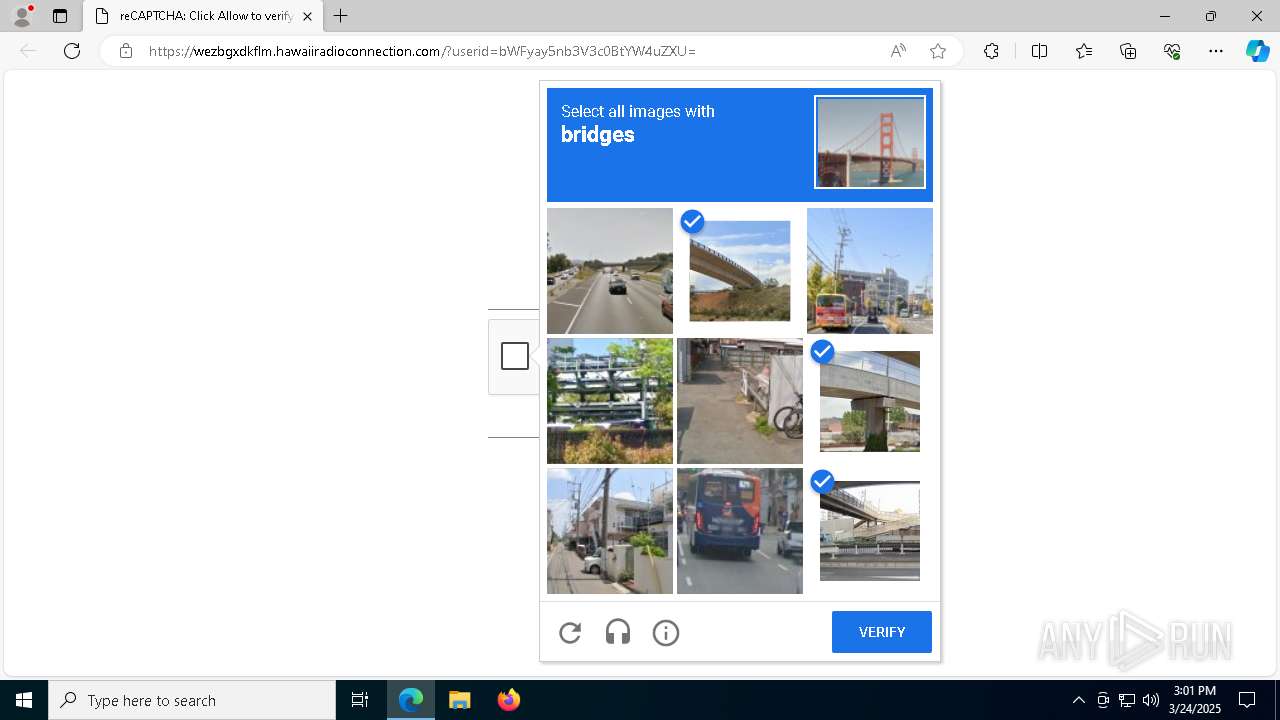Open Task View on the taskbar
This screenshot has width=1280, height=720.
pos(360,700)
